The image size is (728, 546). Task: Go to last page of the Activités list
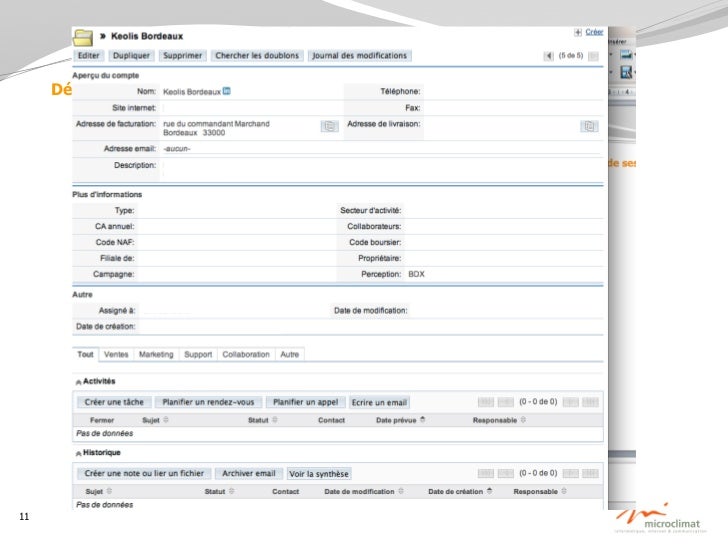tap(590, 402)
